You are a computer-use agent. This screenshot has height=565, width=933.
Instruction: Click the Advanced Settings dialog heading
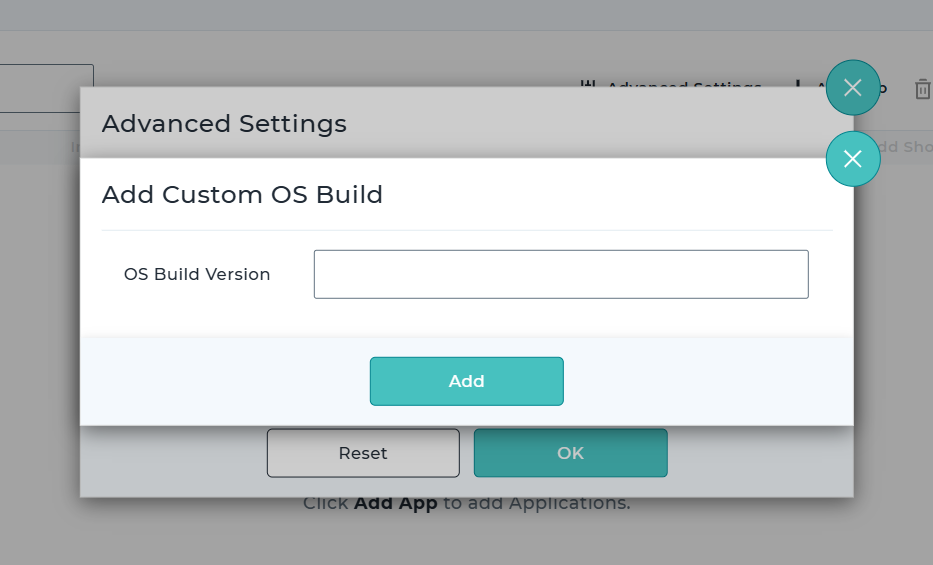click(x=224, y=124)
